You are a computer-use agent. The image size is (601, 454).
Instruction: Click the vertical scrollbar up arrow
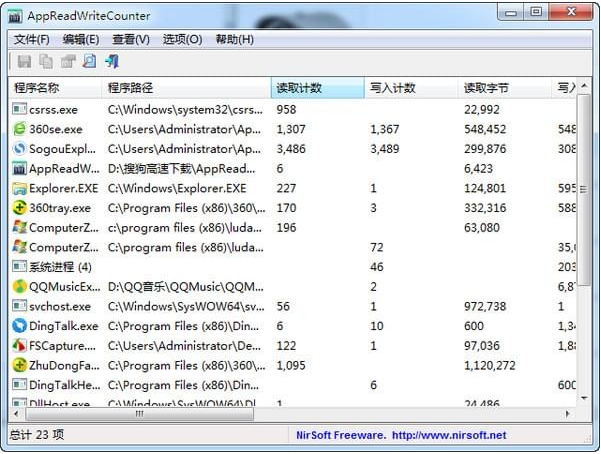pos(584,85)
